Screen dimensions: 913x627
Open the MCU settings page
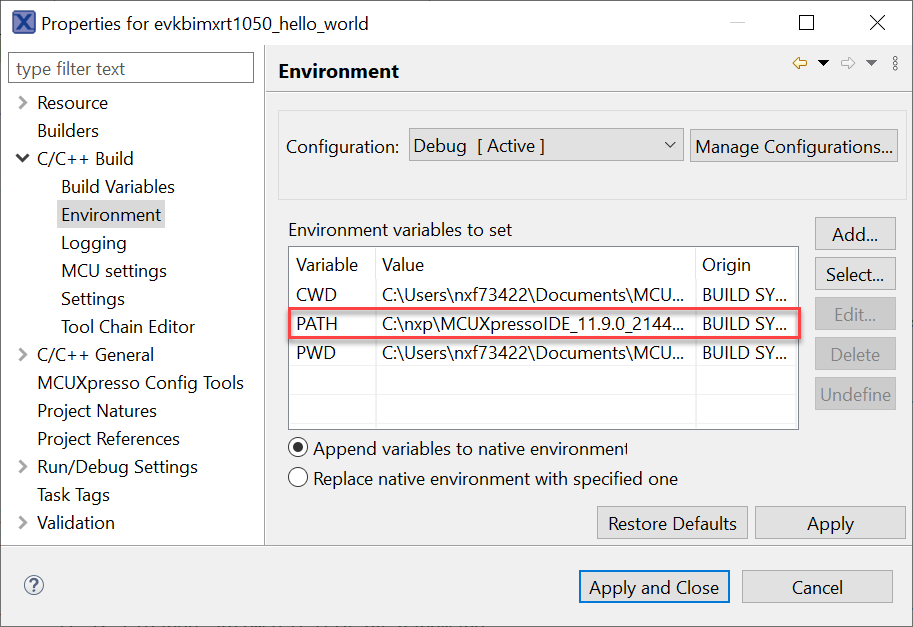click(x=113, y=271)
